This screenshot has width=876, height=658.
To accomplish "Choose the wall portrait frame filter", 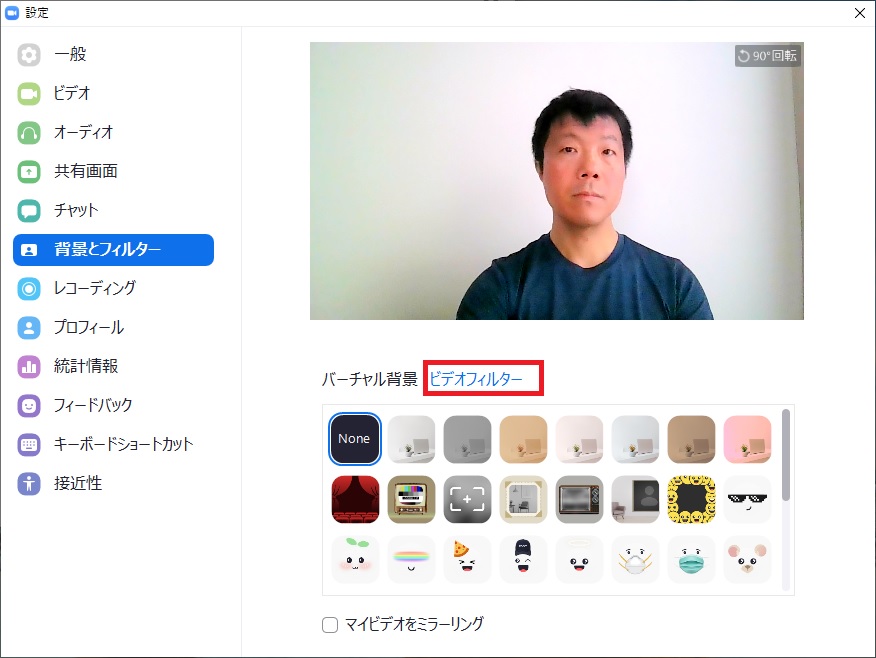I will tap(635, 499).
